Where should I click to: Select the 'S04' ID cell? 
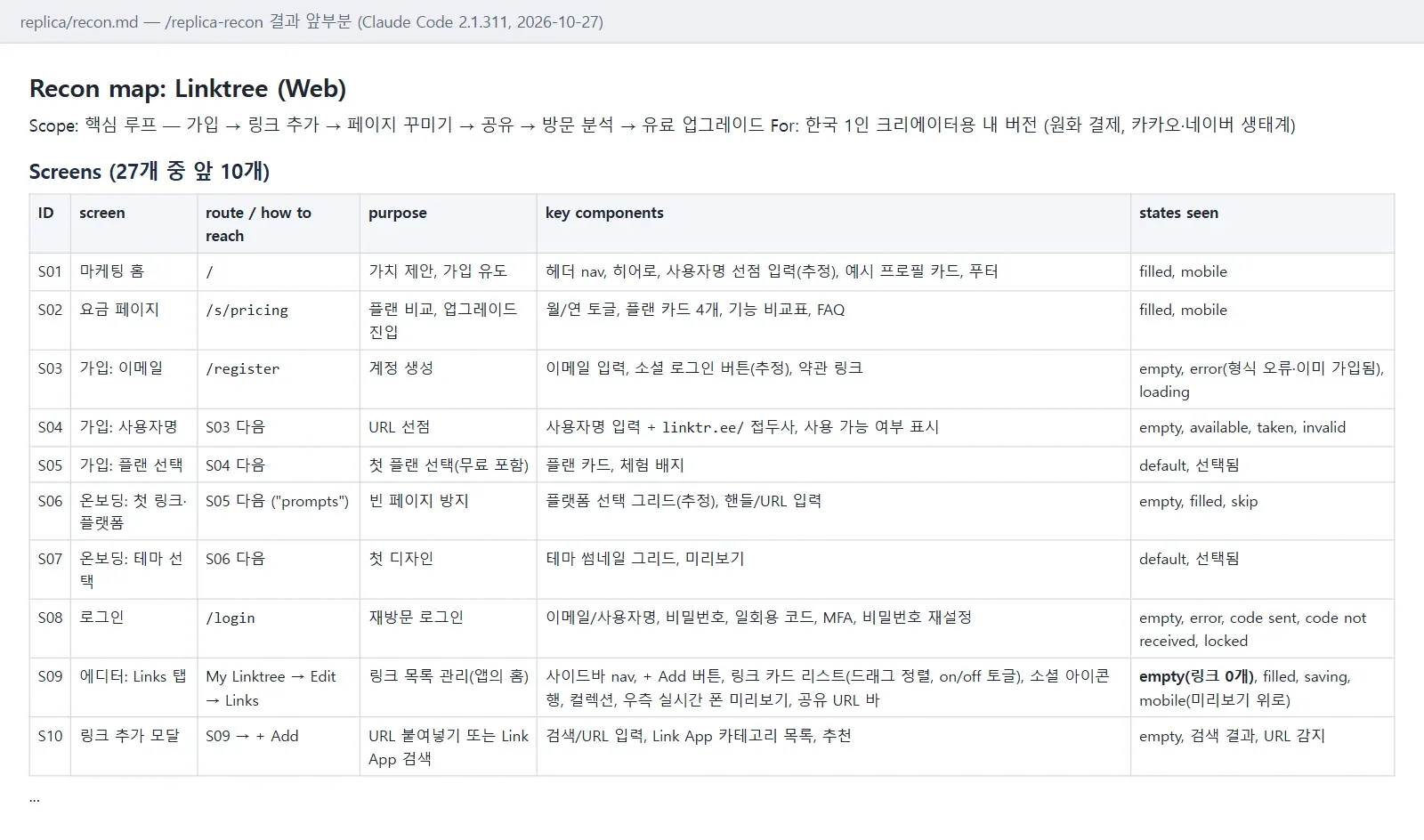click(x=50, y=427)
